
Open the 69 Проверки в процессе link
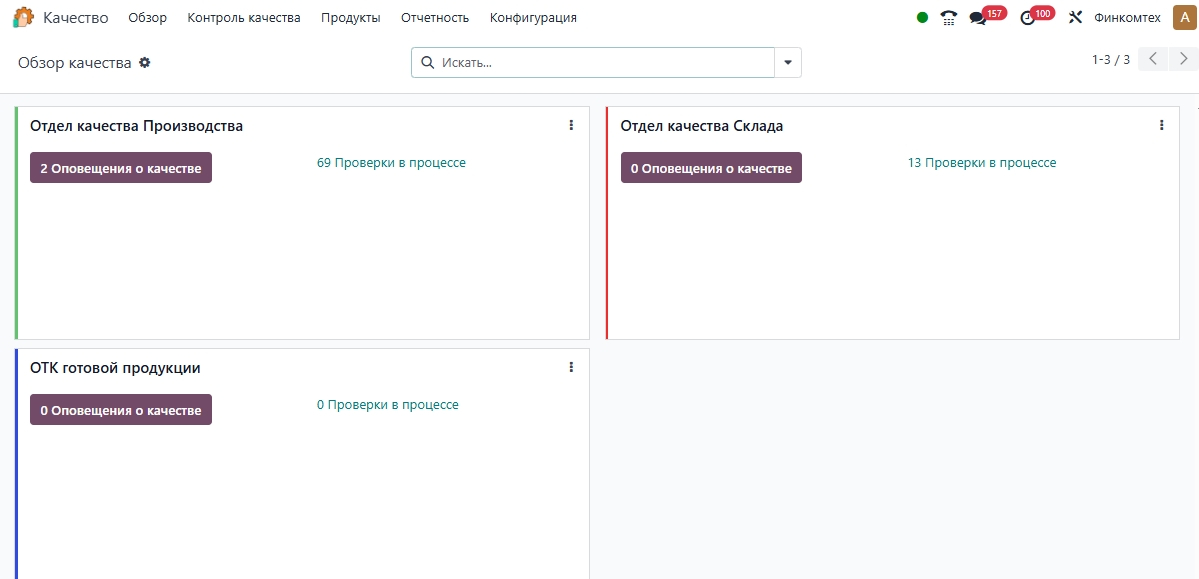click(391, 162)
